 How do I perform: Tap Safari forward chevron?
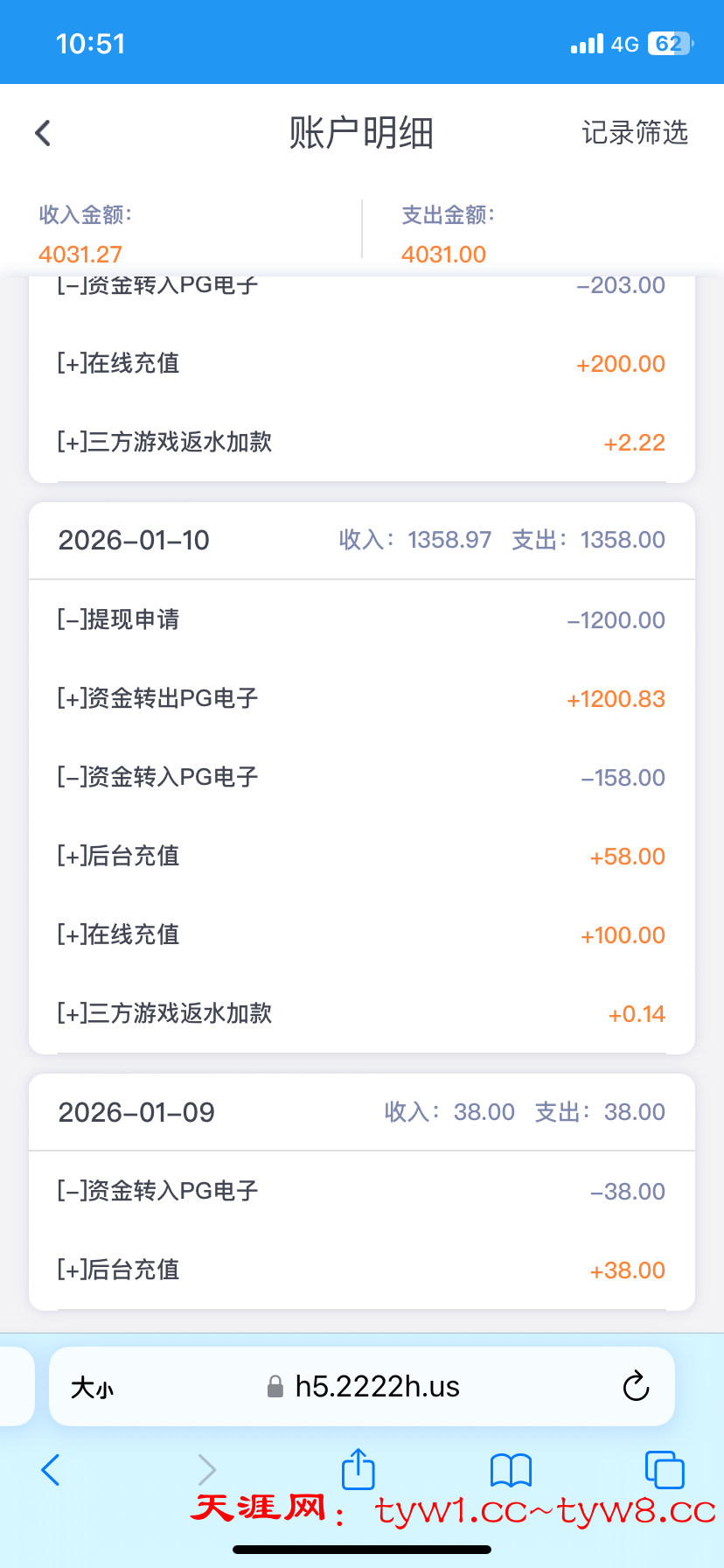pyautogui.click(x=206, y=1470)
